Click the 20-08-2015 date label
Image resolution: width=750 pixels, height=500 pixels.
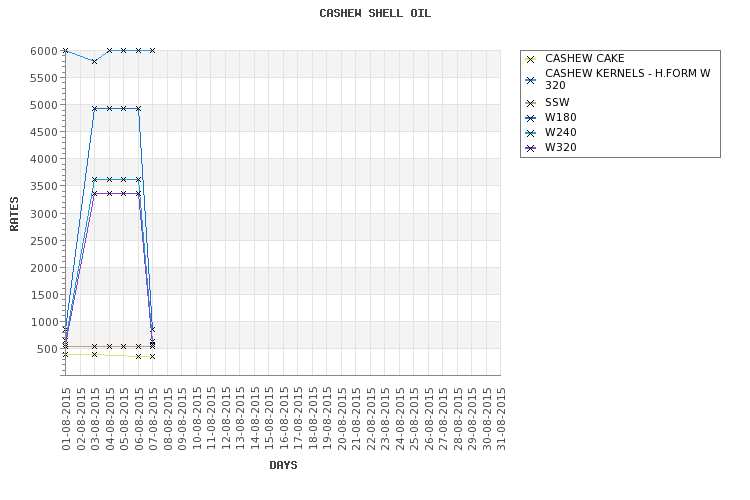342,419
